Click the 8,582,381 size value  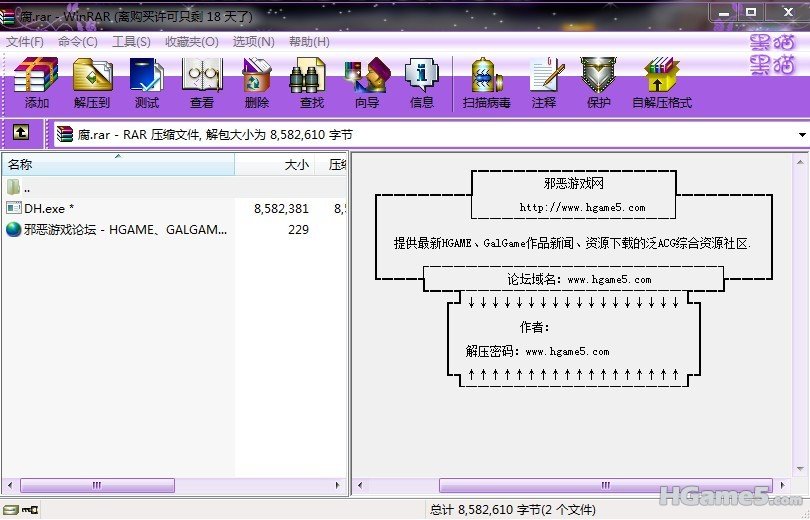tap(281, 208)
